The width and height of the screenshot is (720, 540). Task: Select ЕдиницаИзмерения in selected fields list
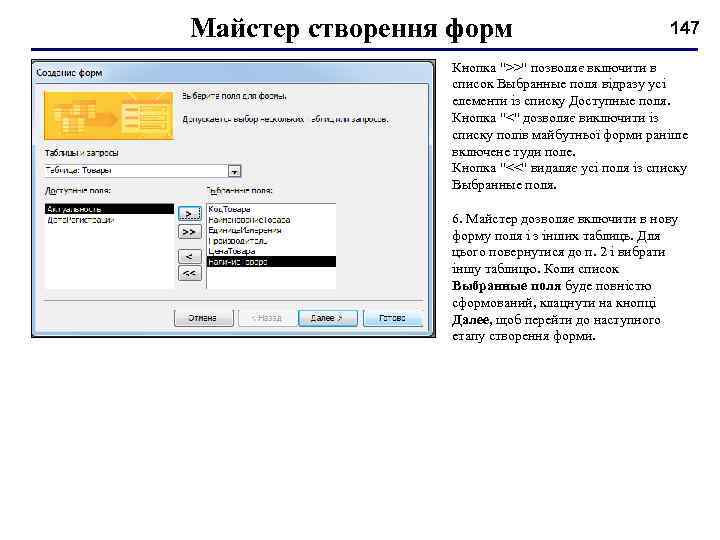click(x=271, y=230)
